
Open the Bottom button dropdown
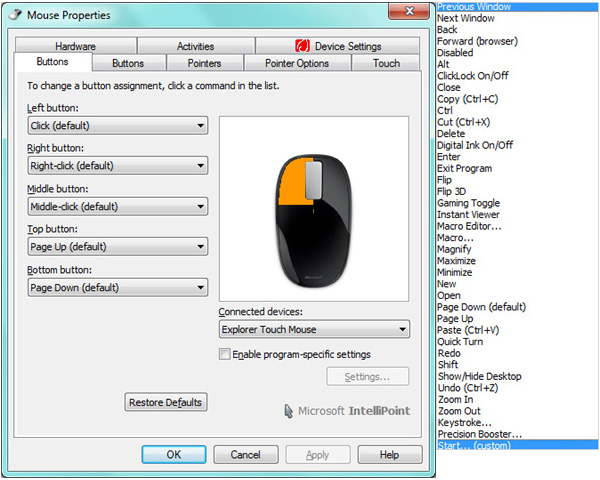tap(118, 287)
